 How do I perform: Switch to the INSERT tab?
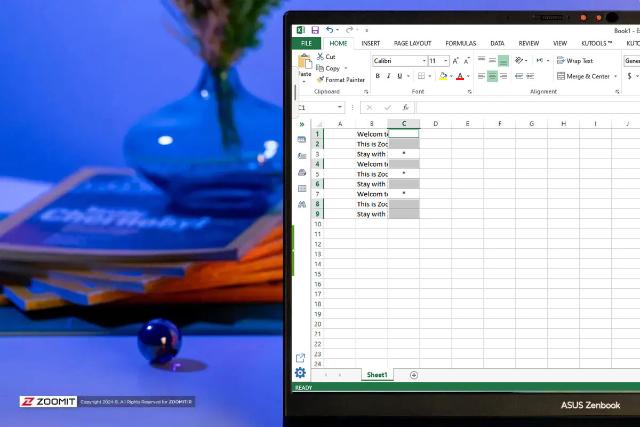pyautogui.click(x=371, y=43)
